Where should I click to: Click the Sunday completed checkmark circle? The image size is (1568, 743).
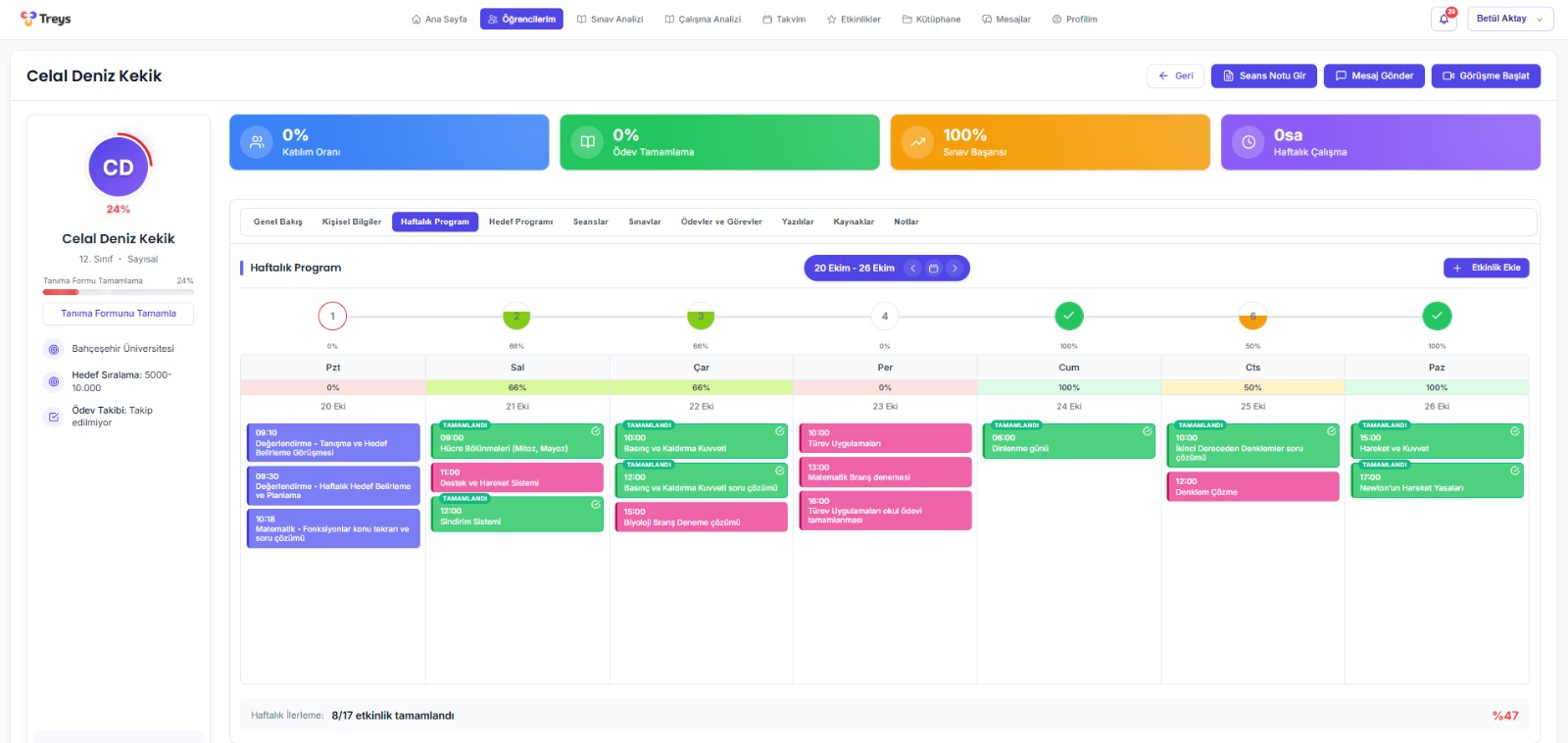[x=1436, y=316]
